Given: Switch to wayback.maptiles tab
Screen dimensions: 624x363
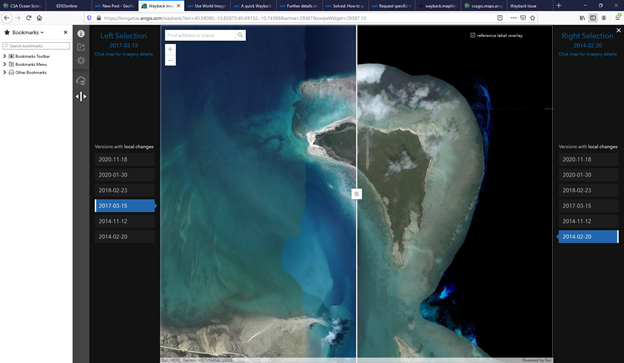Looking at the screenshot, I should pyautogui.click(x=438, y=6).
